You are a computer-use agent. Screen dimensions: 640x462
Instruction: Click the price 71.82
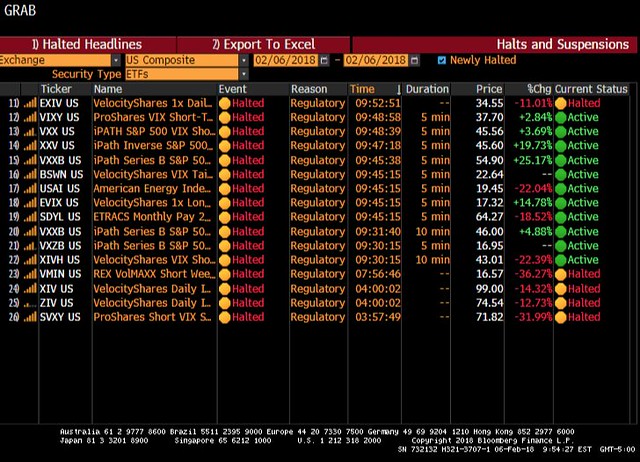click(x=489, y=317)
